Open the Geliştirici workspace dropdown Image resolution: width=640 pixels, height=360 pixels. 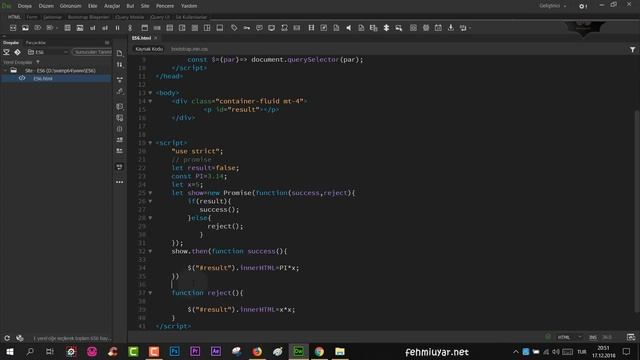553,6
